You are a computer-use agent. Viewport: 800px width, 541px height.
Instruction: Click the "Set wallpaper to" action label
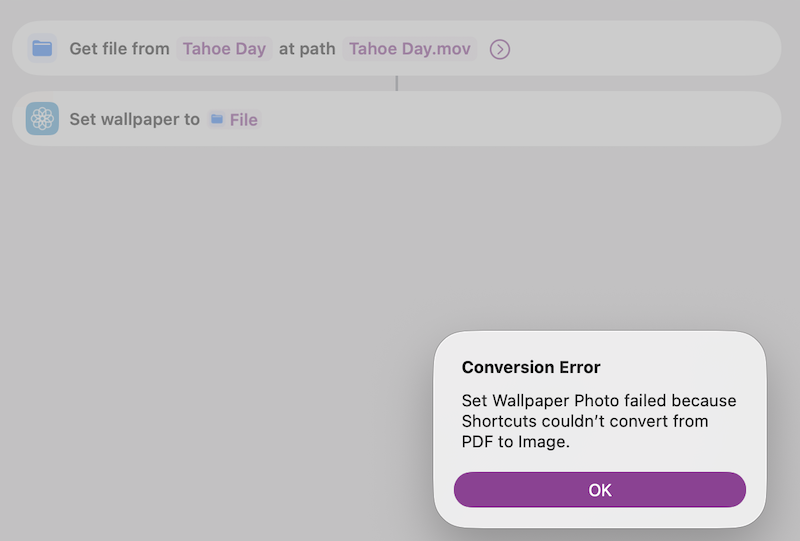pos(134,120)
